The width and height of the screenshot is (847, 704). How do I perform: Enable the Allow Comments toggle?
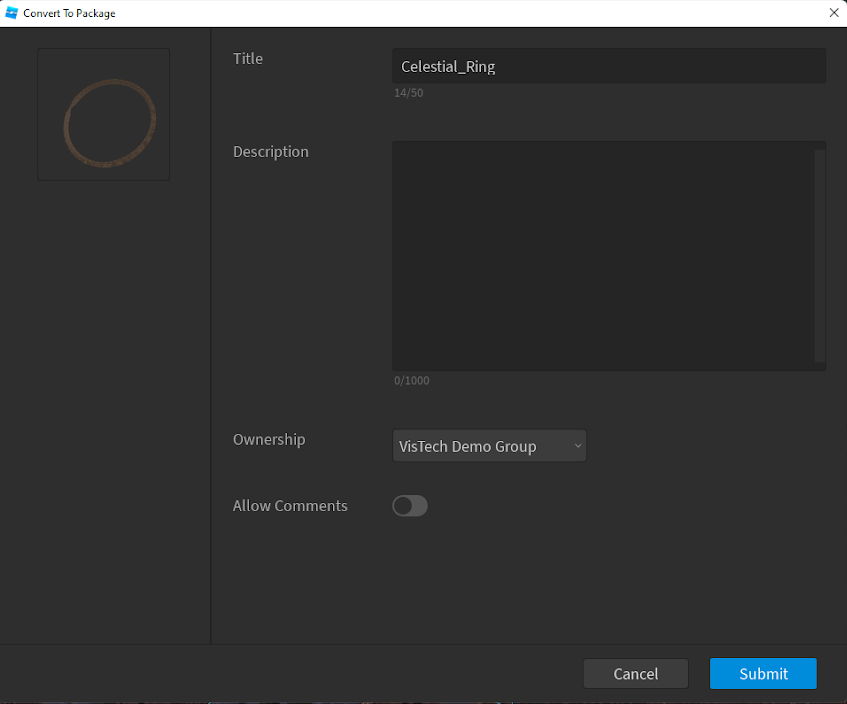click(410, 506)
